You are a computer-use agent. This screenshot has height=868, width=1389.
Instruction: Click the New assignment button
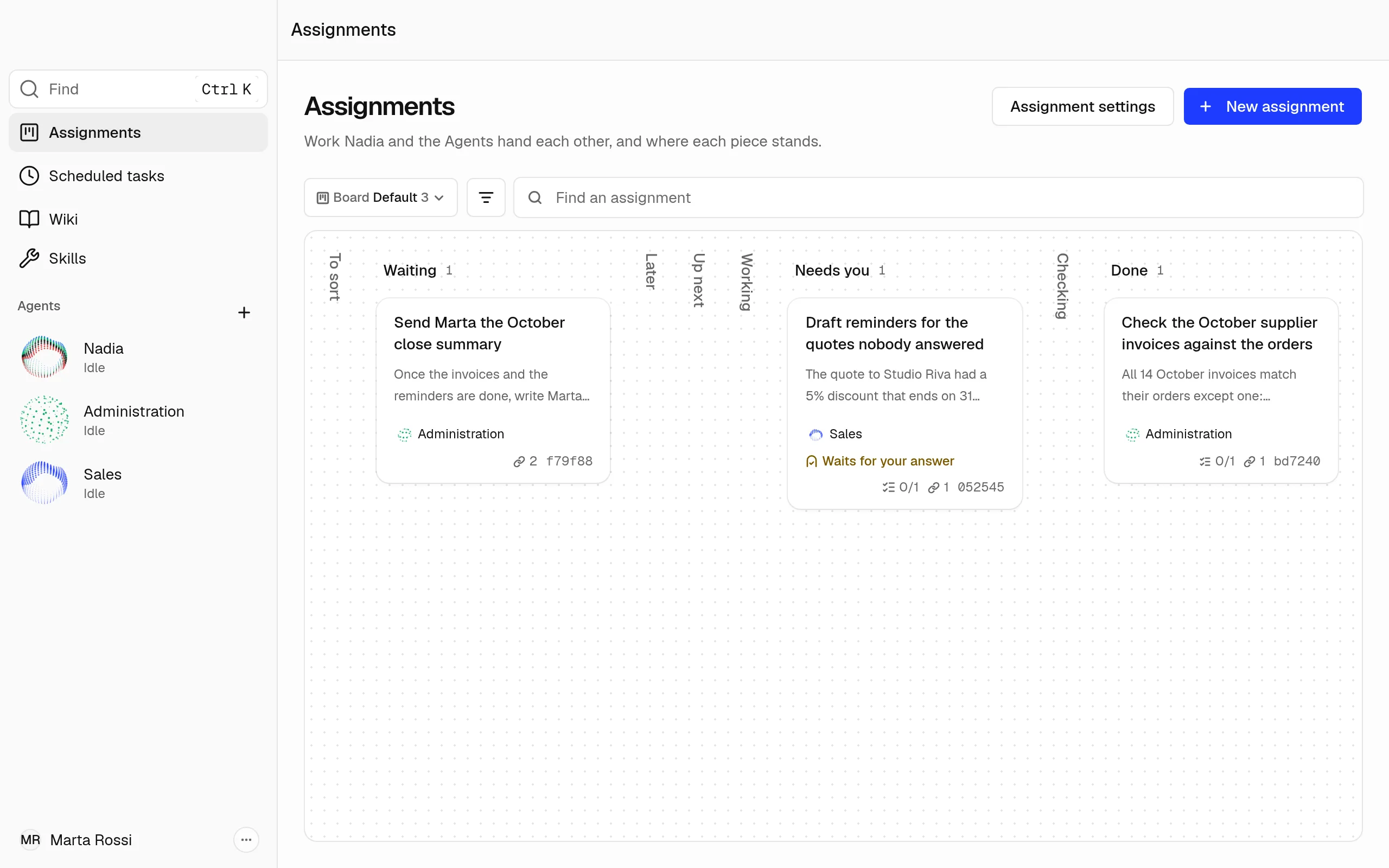click(1272, 106)
